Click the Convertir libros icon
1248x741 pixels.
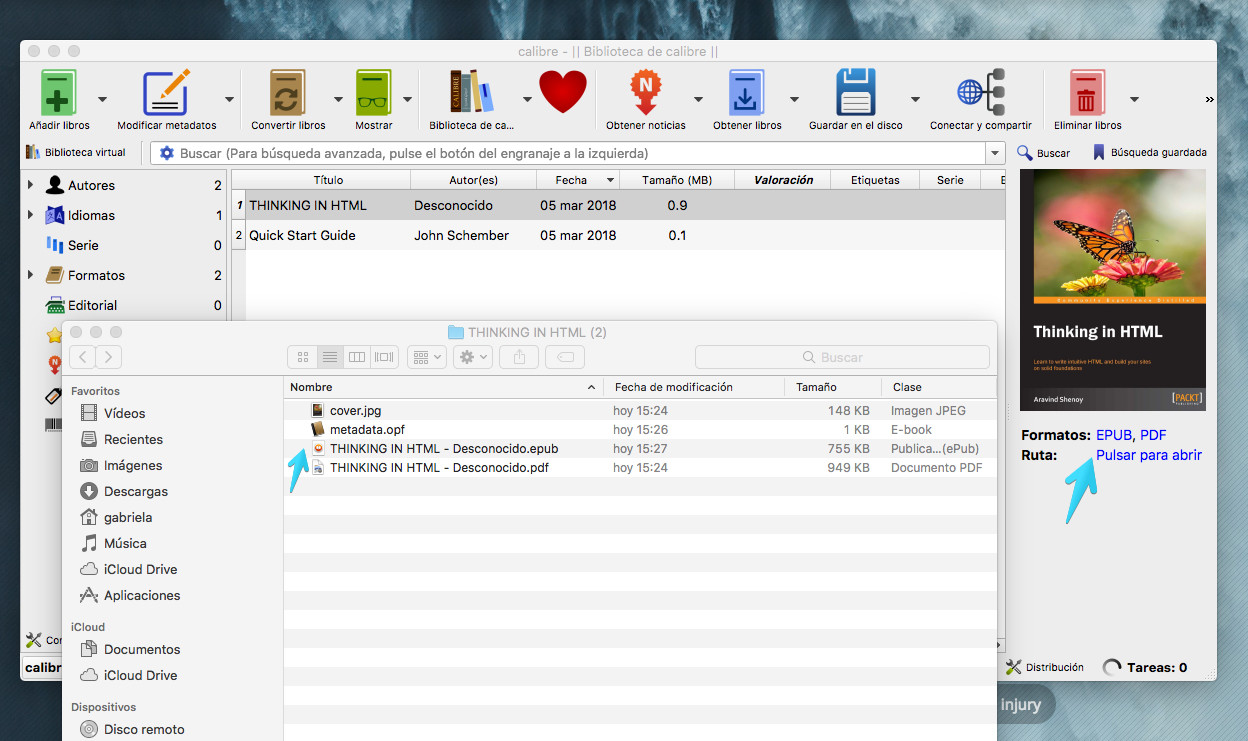[288, 94]
